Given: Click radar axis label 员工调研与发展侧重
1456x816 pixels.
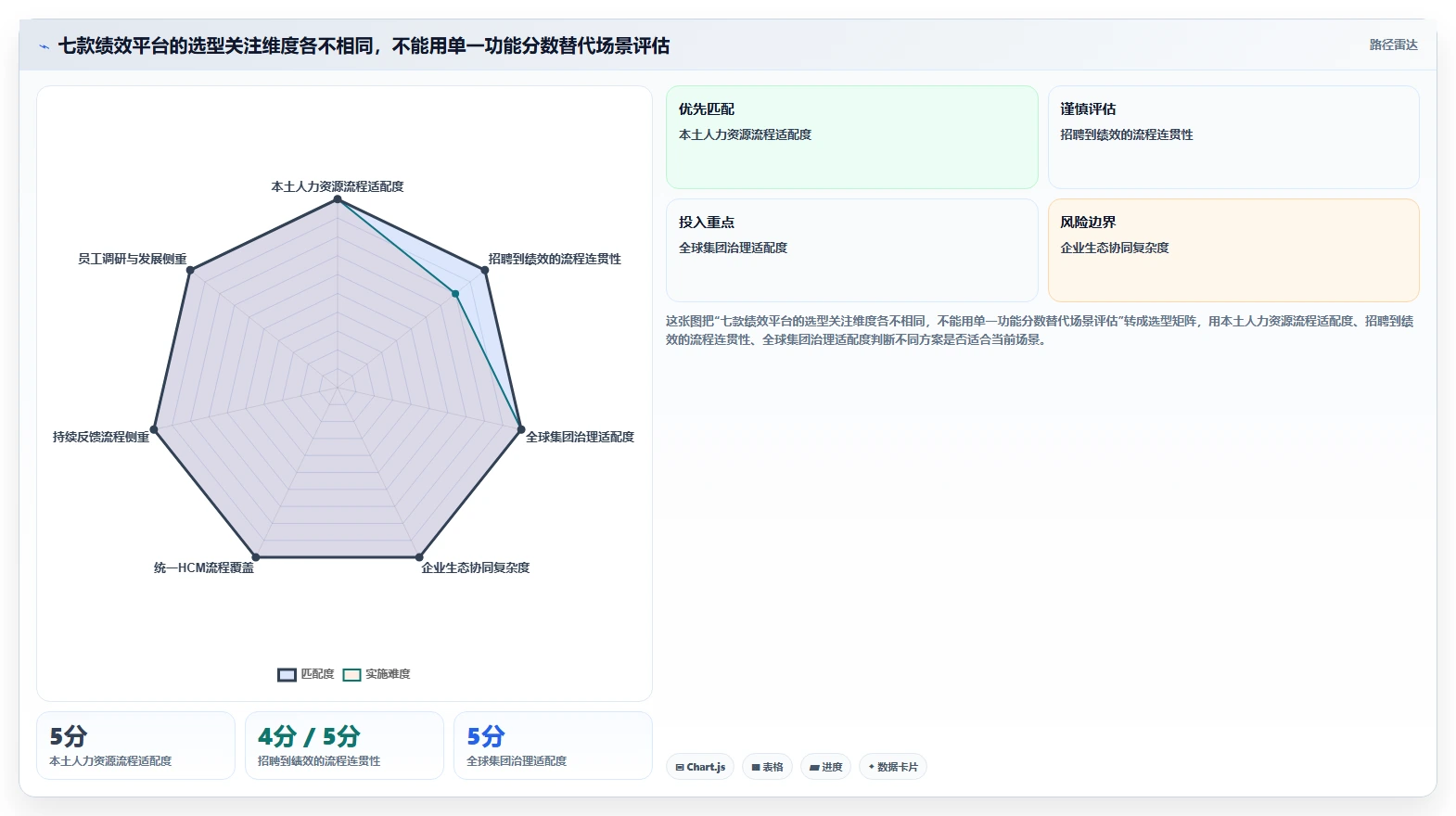Looking at the screenshot, I should pyautogui.click(x=133, y=259).
